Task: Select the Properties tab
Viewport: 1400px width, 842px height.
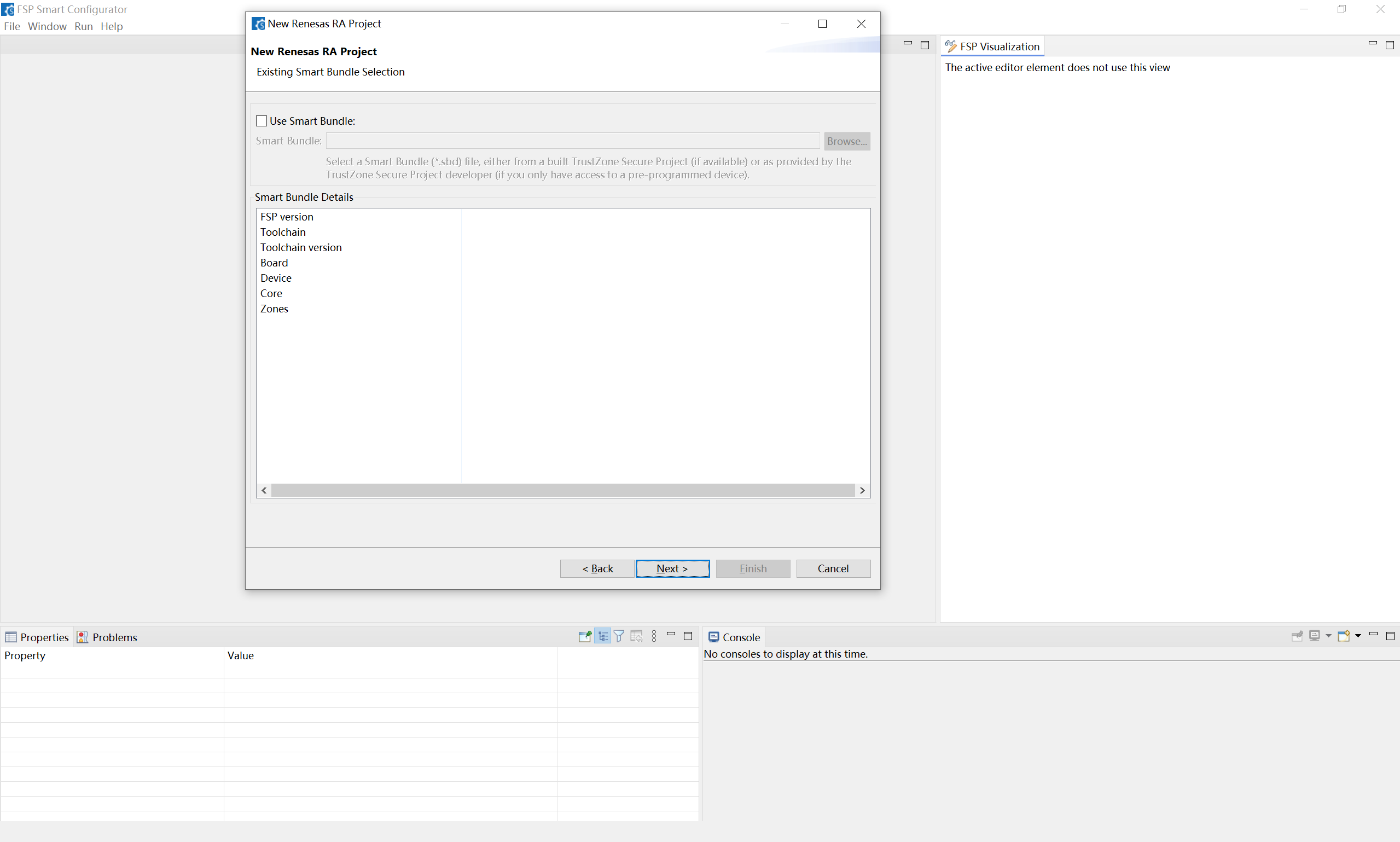Action: tap(37, 637)
